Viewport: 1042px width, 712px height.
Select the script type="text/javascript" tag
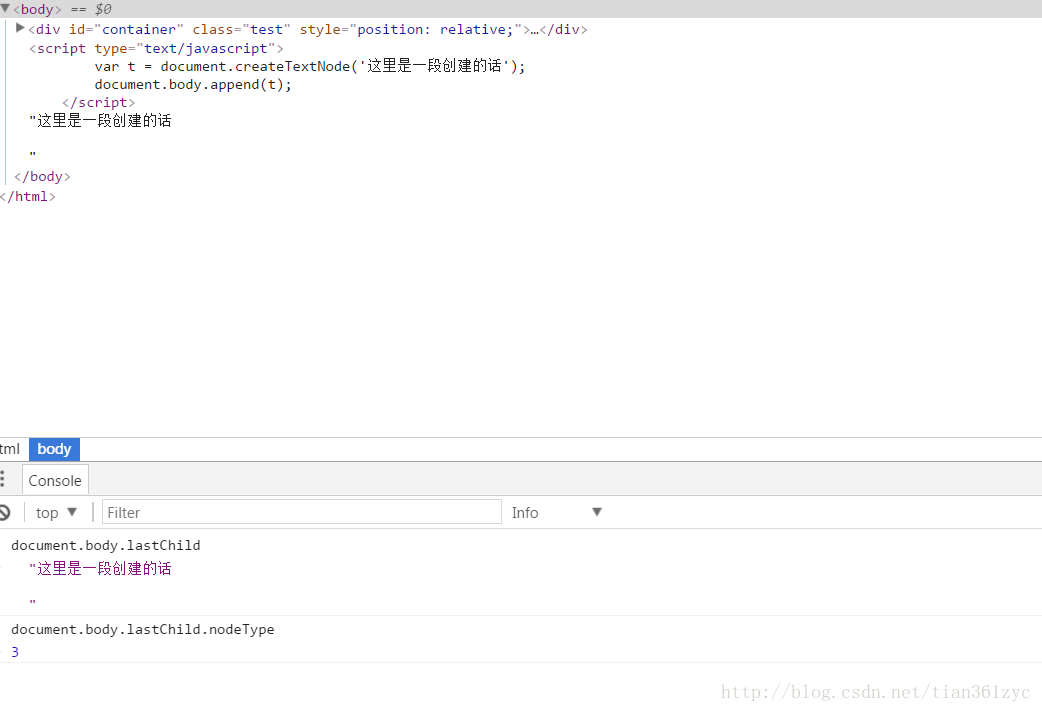tap(156, 49)
